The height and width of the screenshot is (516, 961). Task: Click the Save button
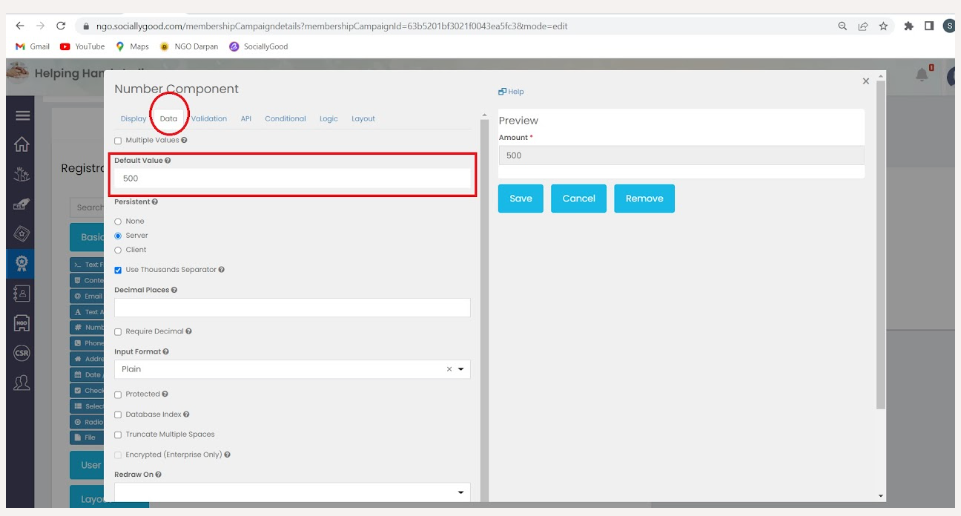pyautogui.click(x=520, y=199)
